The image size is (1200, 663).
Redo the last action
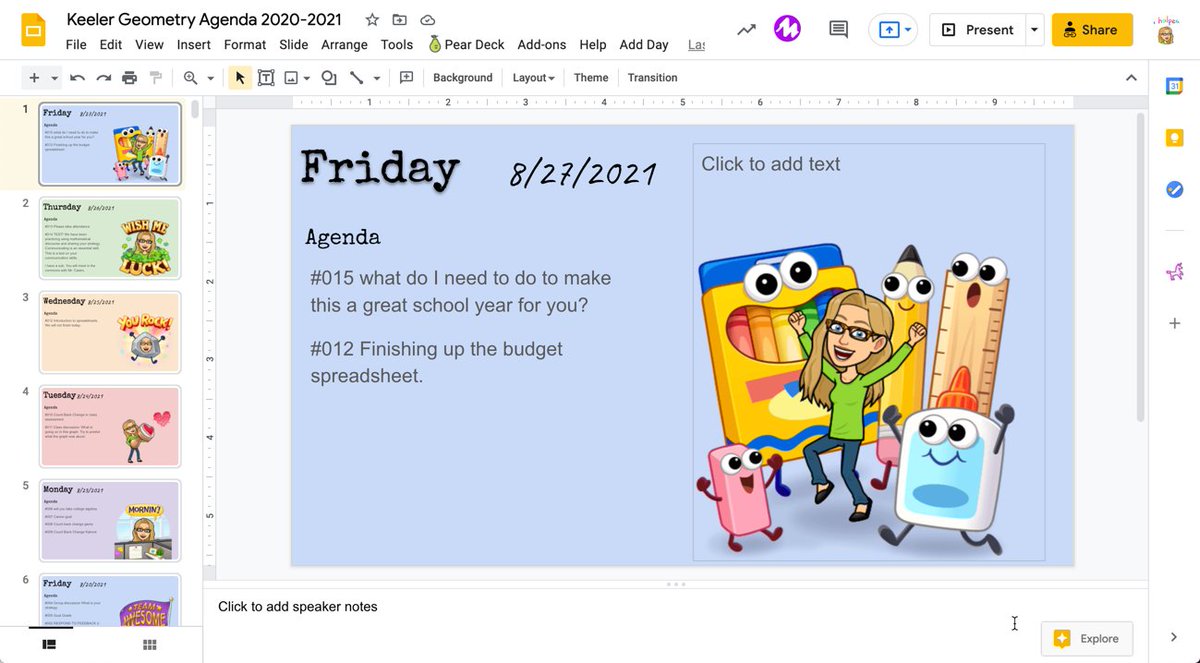[x=103, y=78]
